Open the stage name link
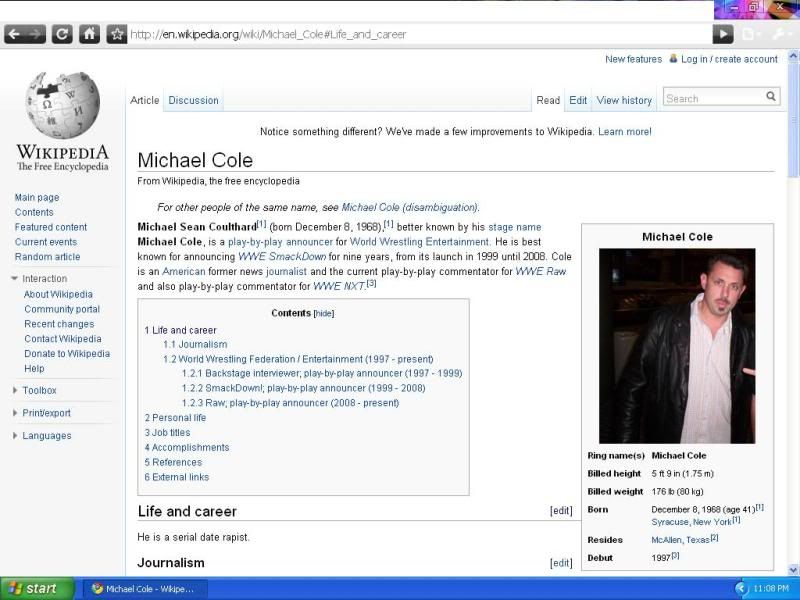This screenshot has height=600, width=800. (515, 227)
